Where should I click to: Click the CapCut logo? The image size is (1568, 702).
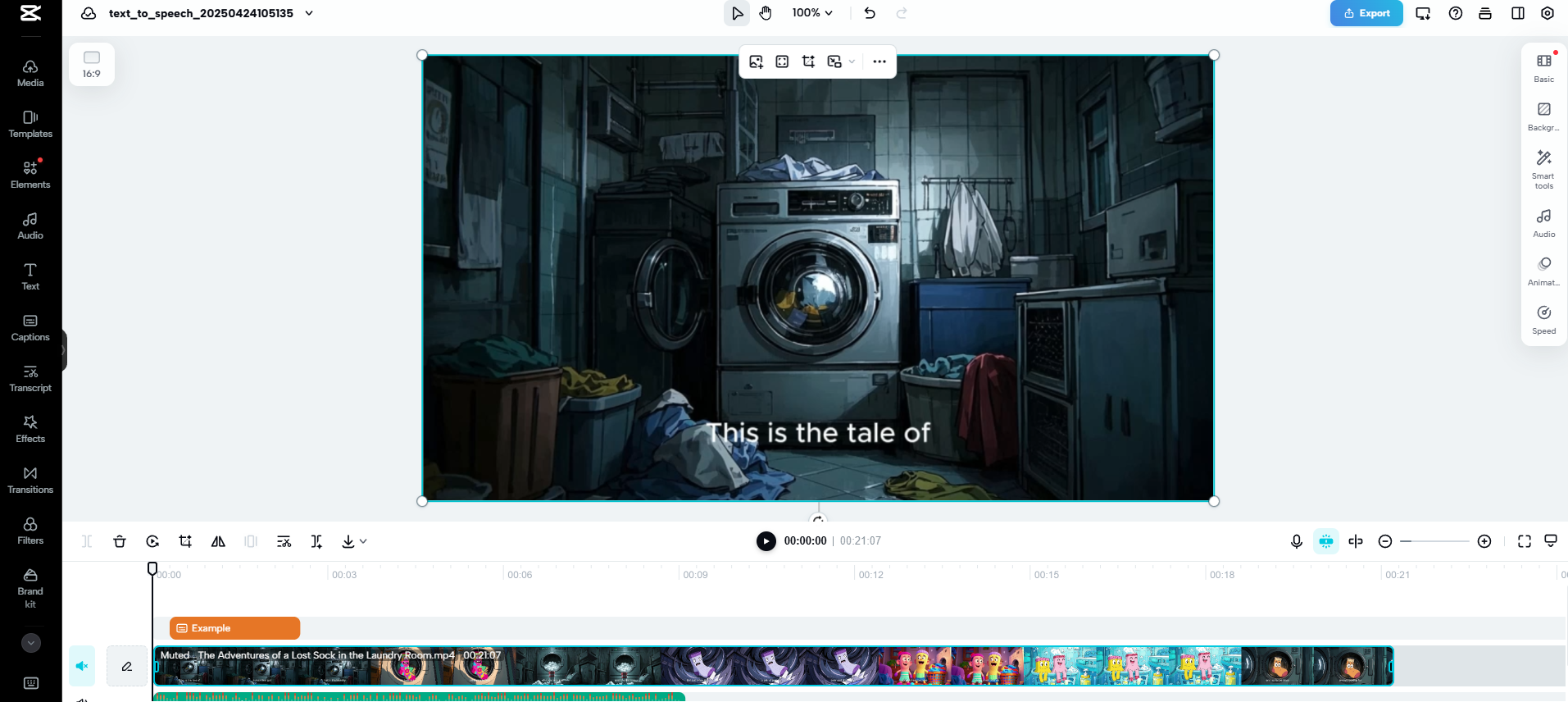click(x=30, y=12)
